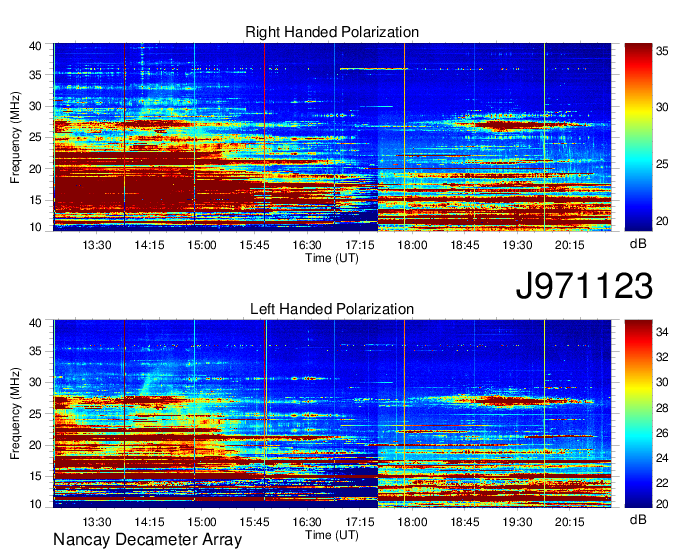Select 18:45 time tick under Right Handed plot

(465, 245)
